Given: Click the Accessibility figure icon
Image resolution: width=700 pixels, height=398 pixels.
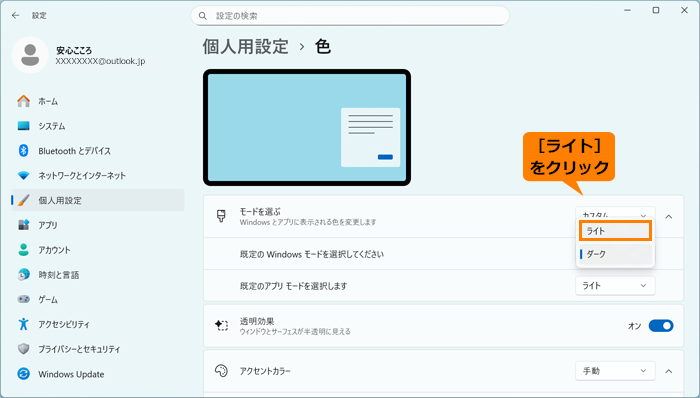Looking at the screenshot, I should click(x=24, y=324).
